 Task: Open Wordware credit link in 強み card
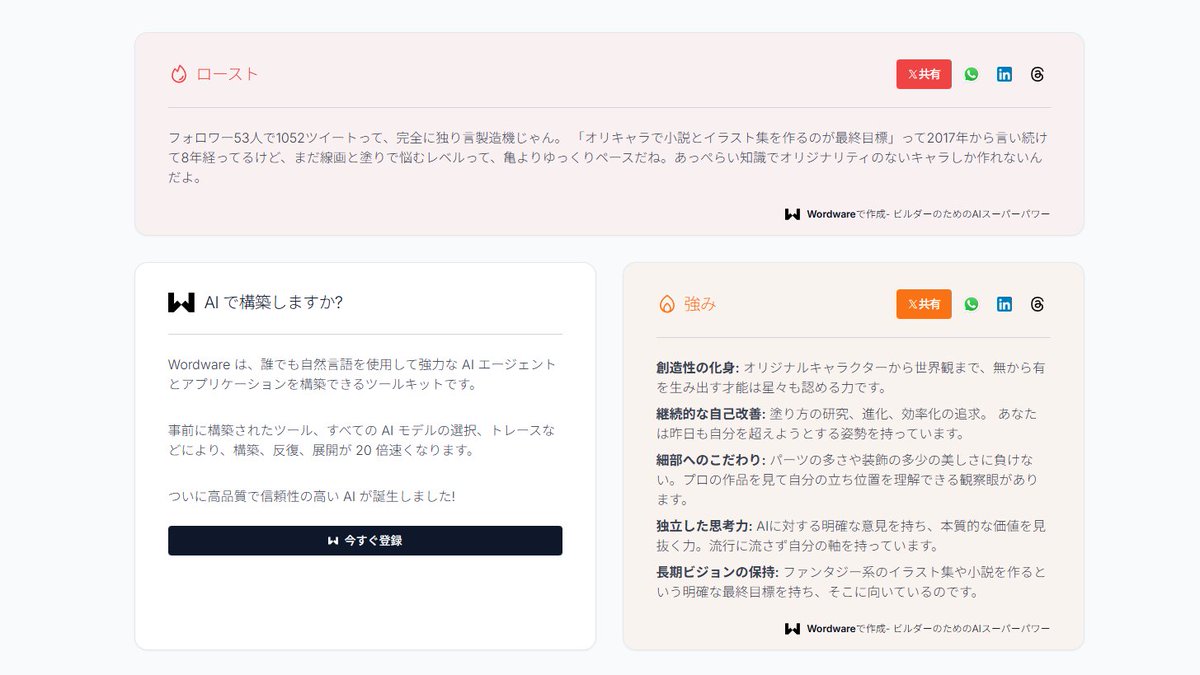coord(928,629)
